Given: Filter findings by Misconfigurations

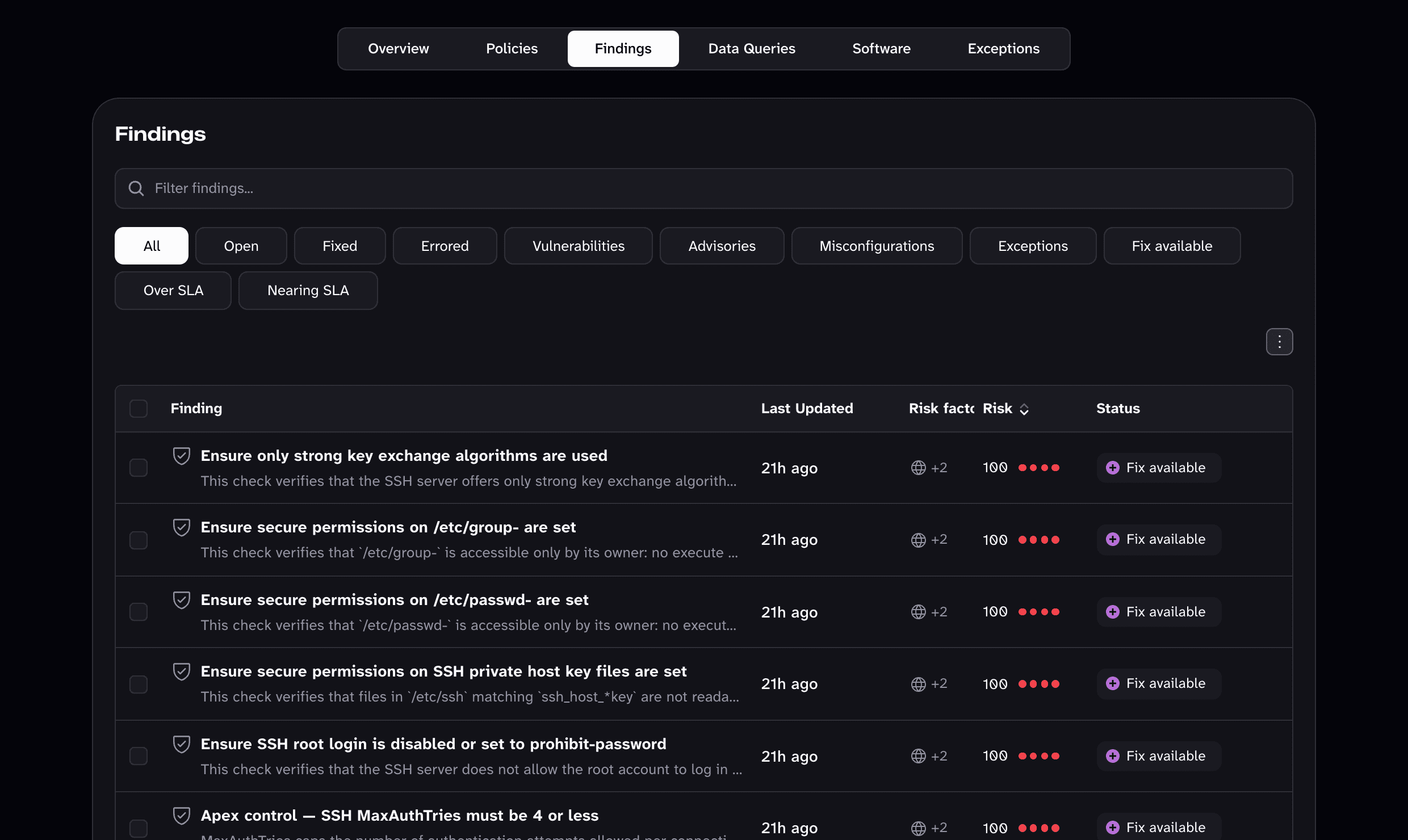Looking at the screenshot, I should 877,246.
